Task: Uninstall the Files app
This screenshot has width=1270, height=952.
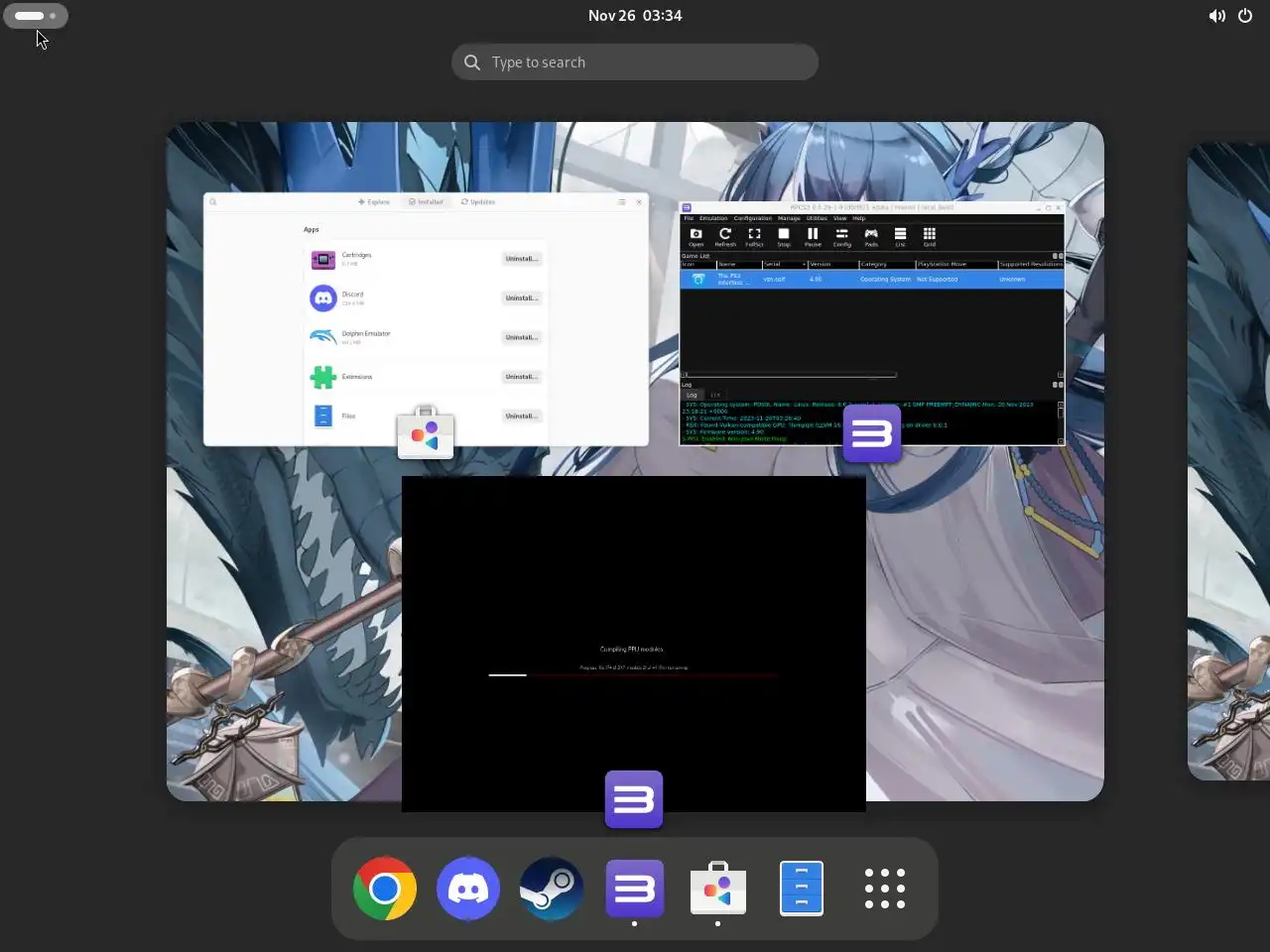Action: pos(522,416)
